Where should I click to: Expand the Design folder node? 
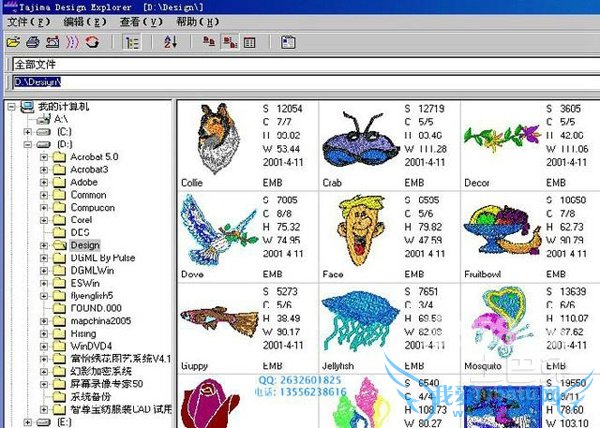coord(44,246)
